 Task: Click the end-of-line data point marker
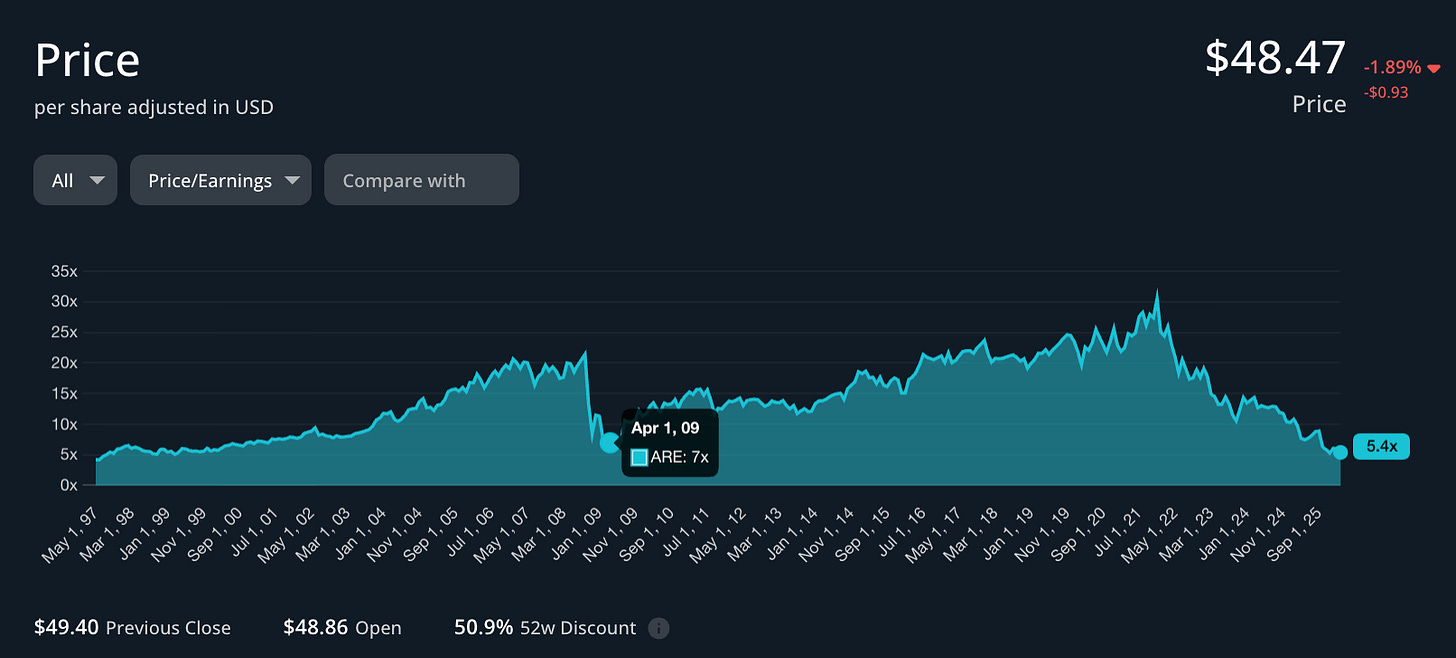pyautogui.click(x=1340, y=452)
